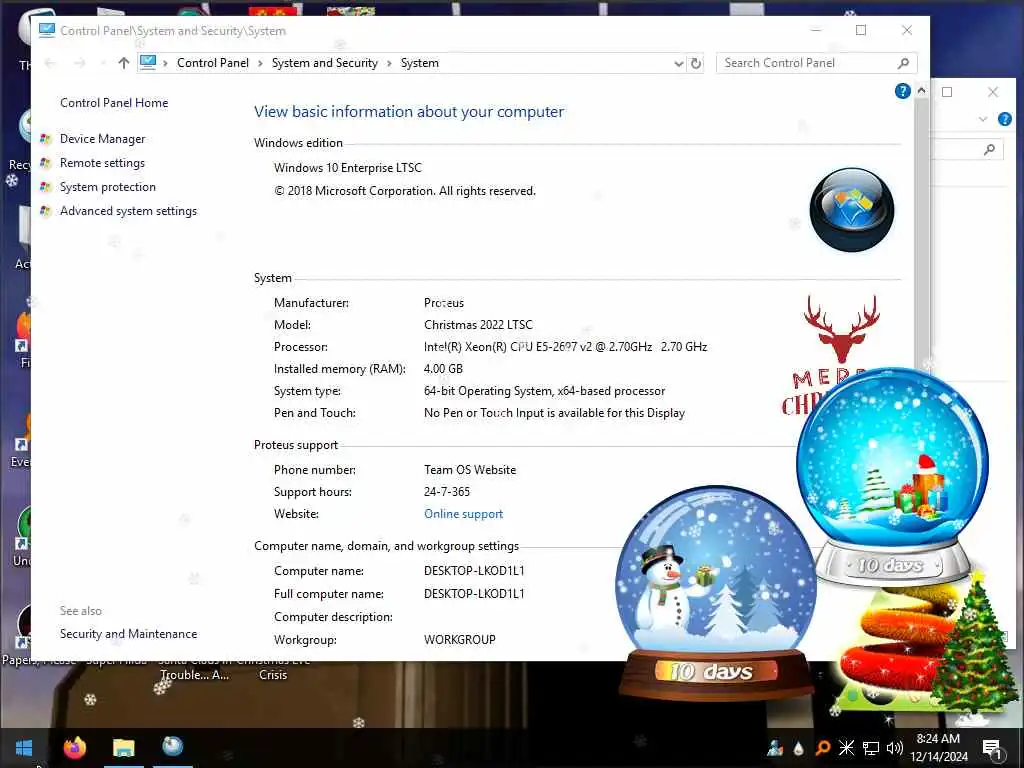
Task: Expand chevron before Control Panel breadcrumb
Action: (x=165, y=63)
